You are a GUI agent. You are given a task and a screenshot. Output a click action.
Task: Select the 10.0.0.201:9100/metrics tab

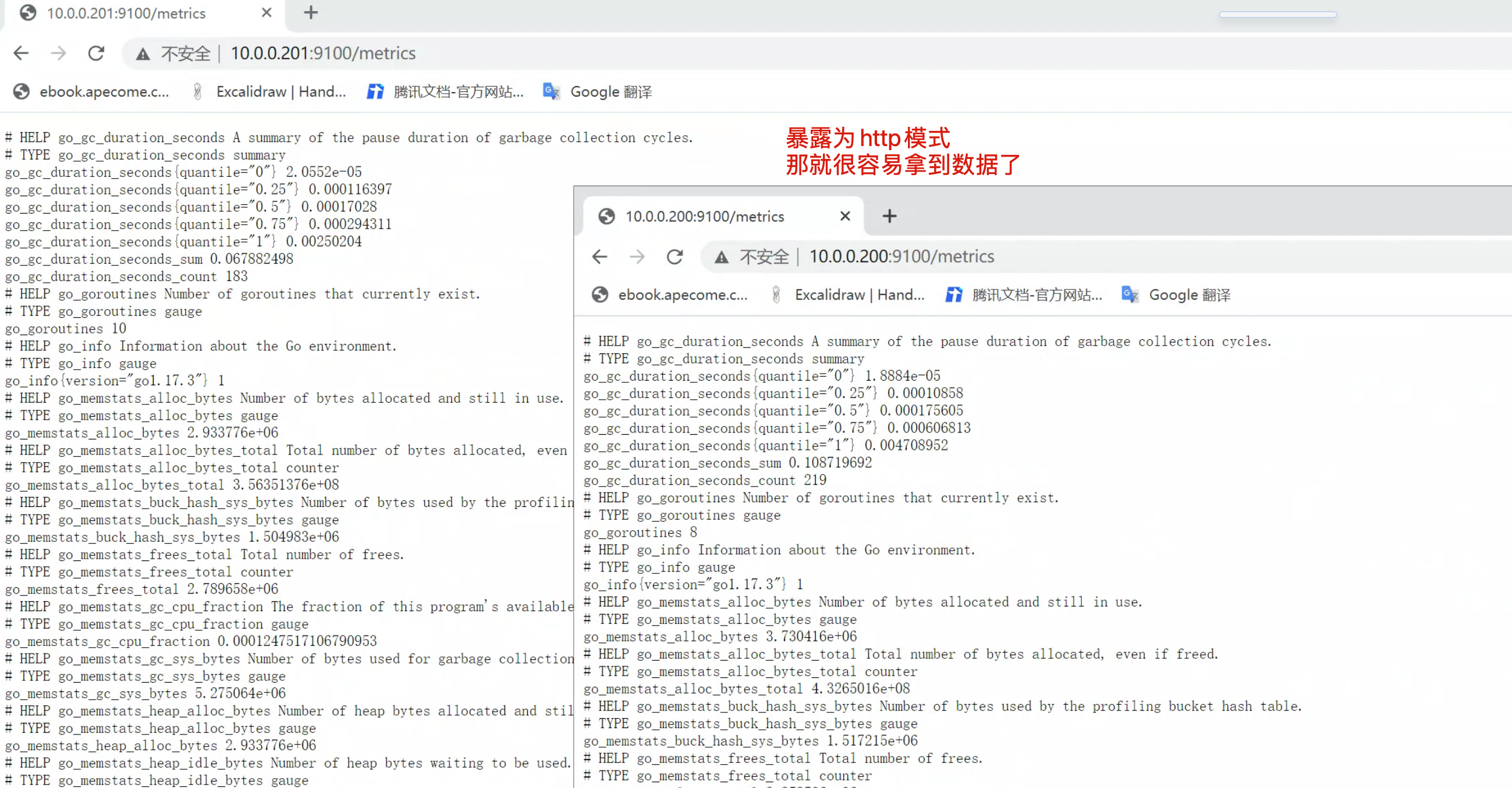pos(126,13)
